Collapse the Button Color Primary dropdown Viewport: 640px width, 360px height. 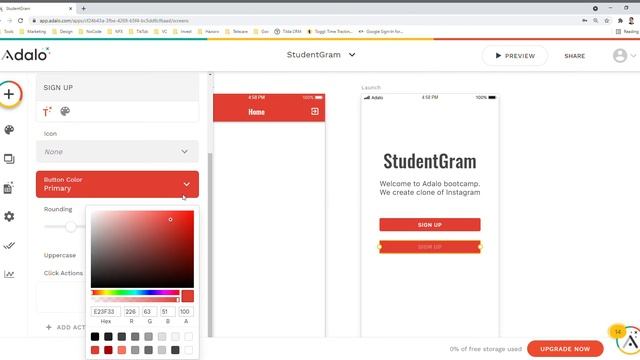pos(118,184)
